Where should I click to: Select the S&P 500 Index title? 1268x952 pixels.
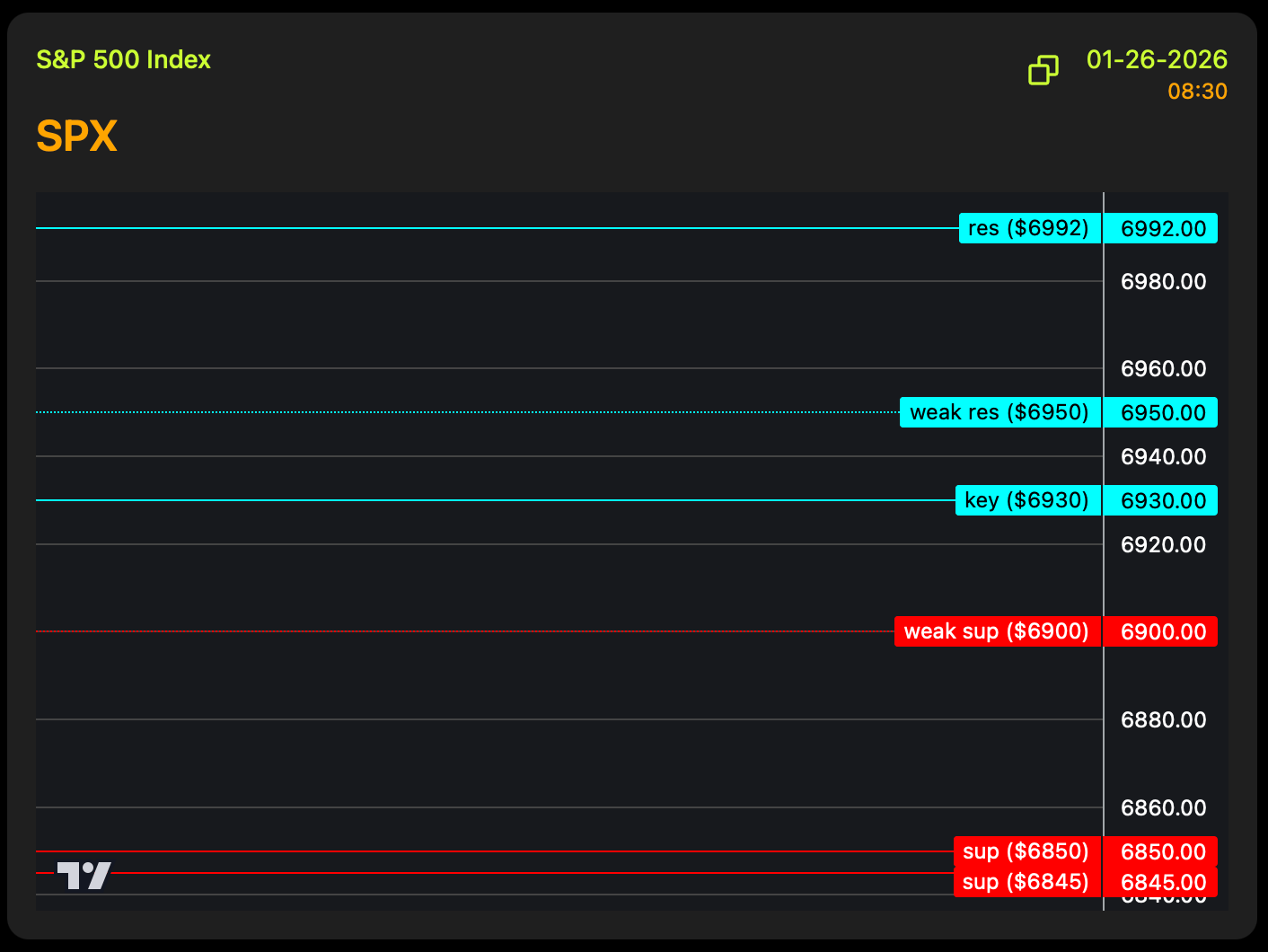point(124,60)
